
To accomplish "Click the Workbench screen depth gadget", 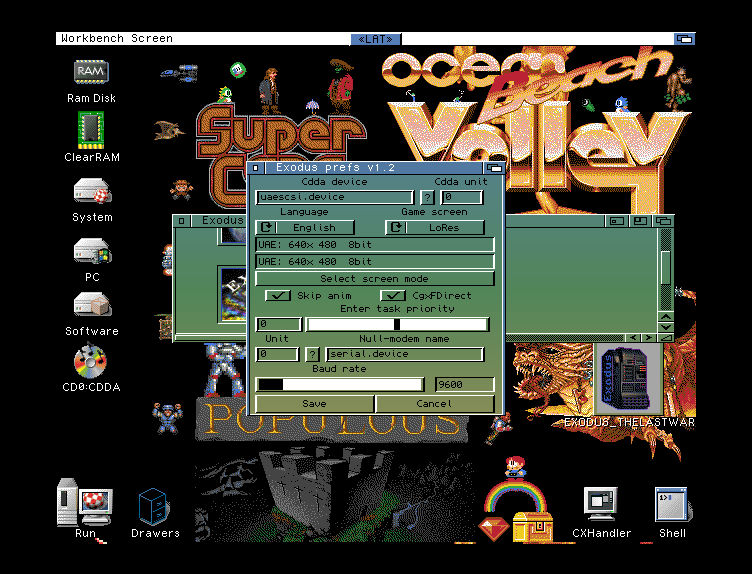I will pos(684,39).
